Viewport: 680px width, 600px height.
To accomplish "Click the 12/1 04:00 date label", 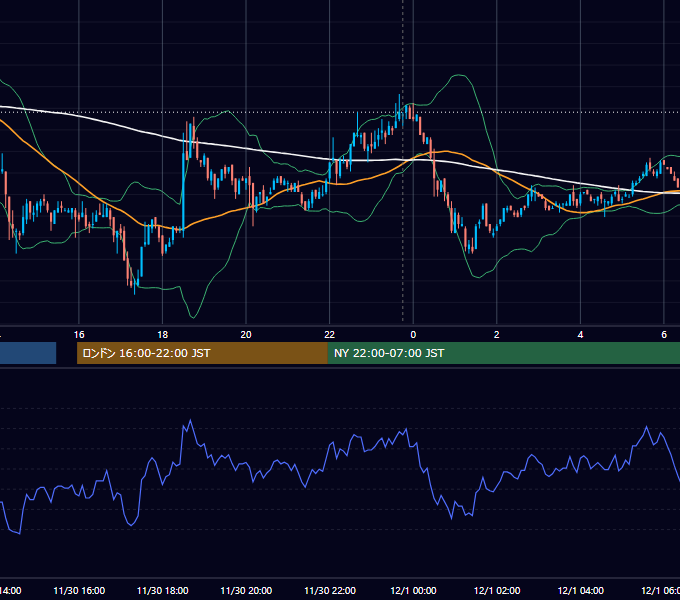I will pos(581,591).
